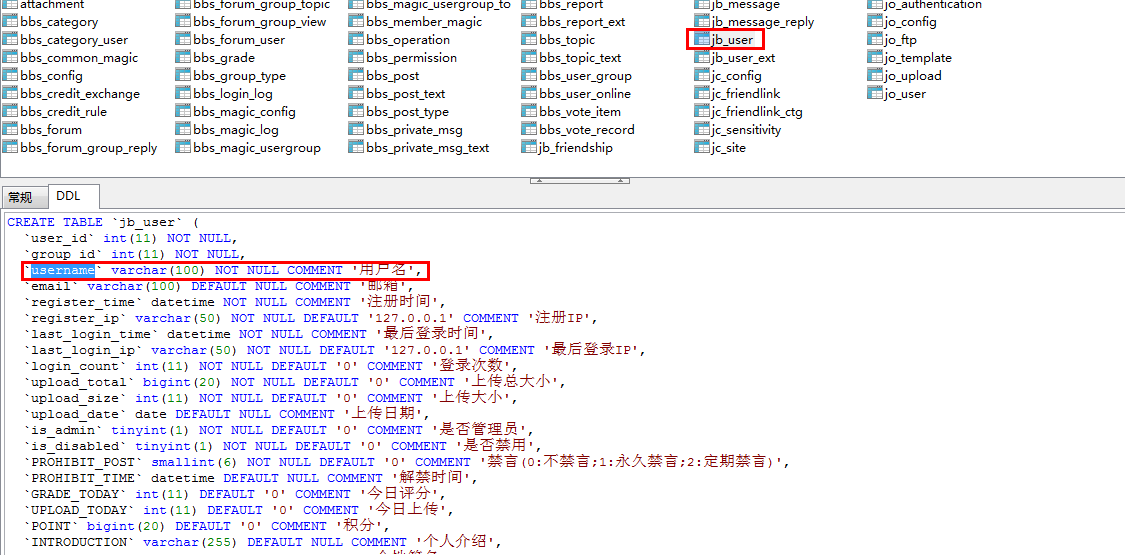Click the table icon beside bbs_private_msg_text

[356, 148]
